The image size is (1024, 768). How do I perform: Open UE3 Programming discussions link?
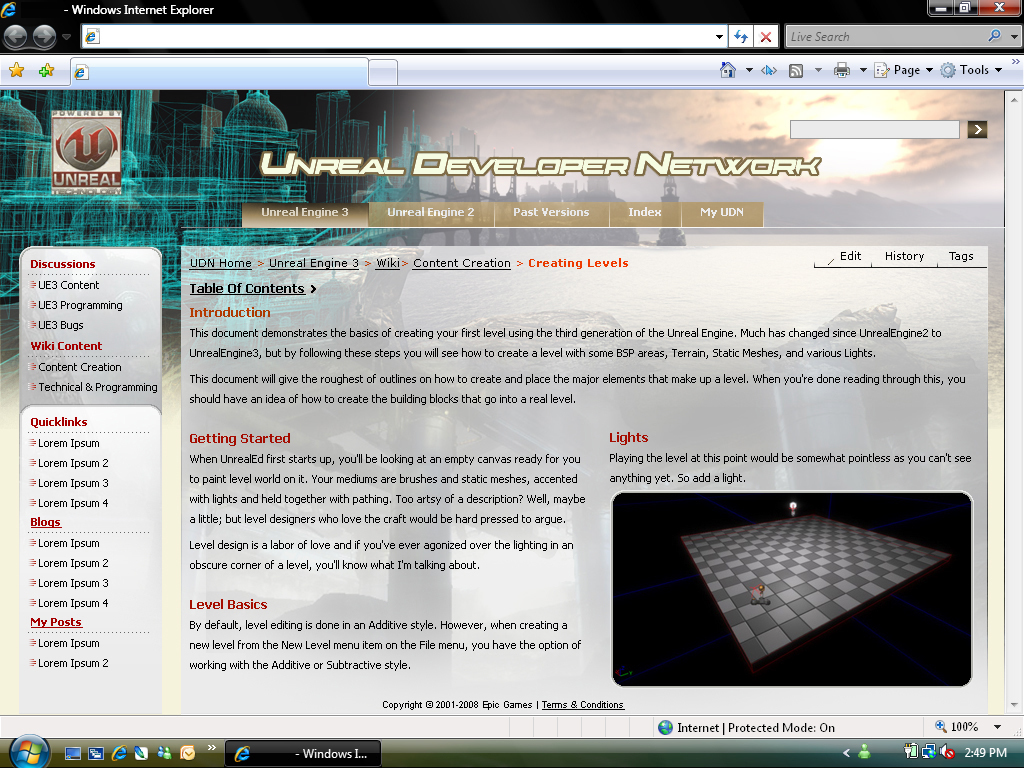80,305
